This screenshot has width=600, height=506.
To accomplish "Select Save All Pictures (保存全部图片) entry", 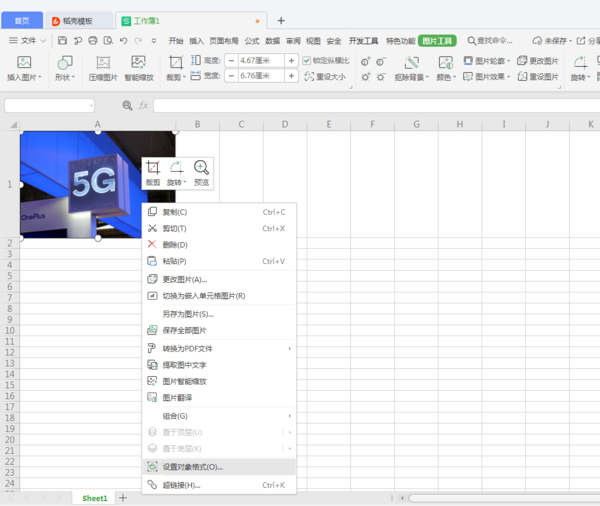I will click(219, 330).
